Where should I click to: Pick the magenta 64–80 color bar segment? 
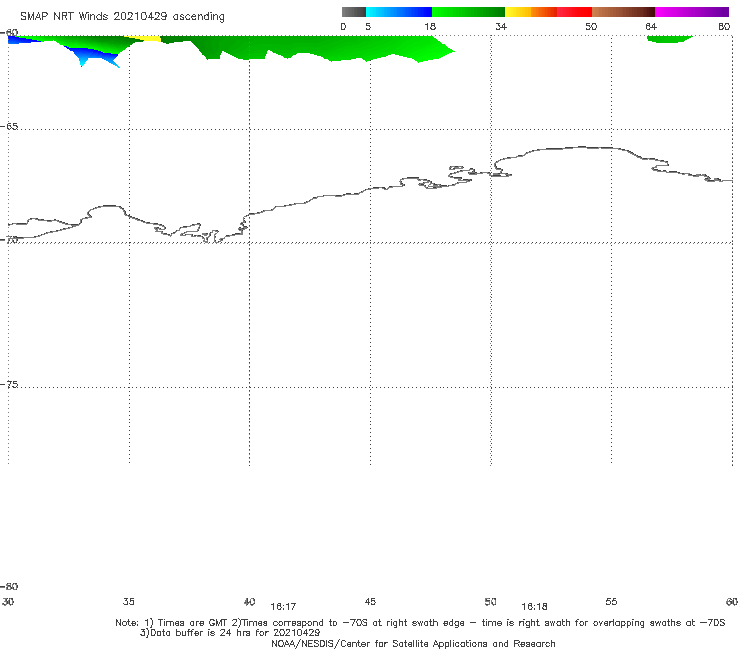click(692, 12)
